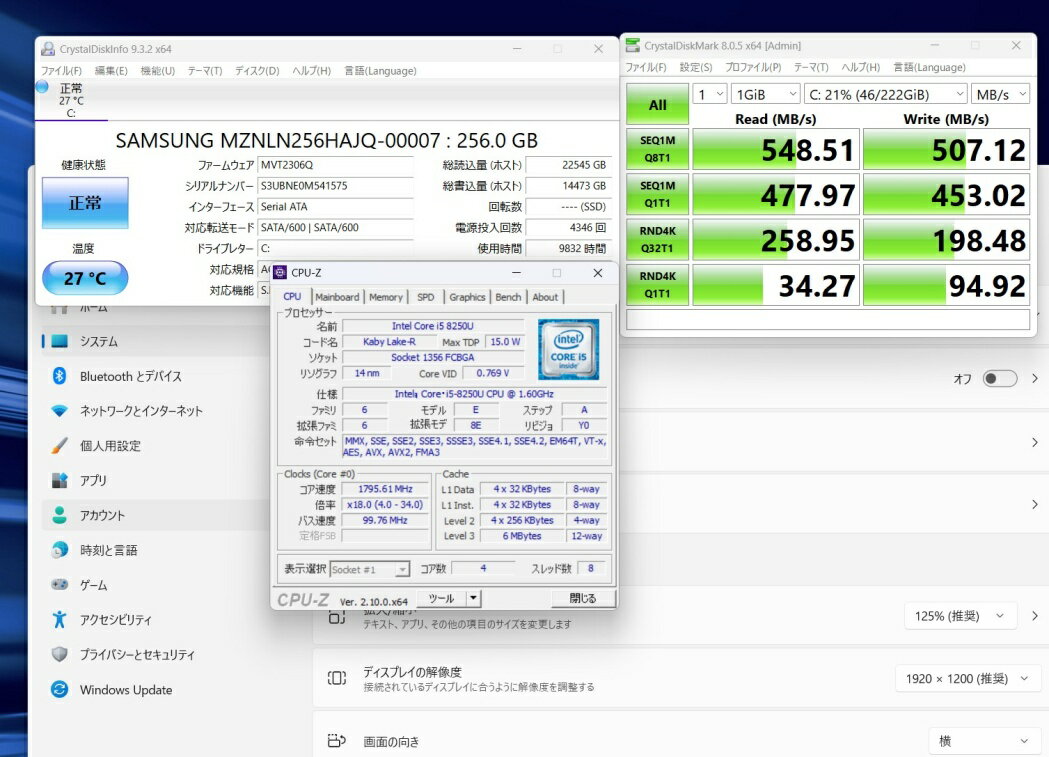Open the 125% display scale dropdown
This screenshot has width=1049, height=757.
[x=960, y=616]
